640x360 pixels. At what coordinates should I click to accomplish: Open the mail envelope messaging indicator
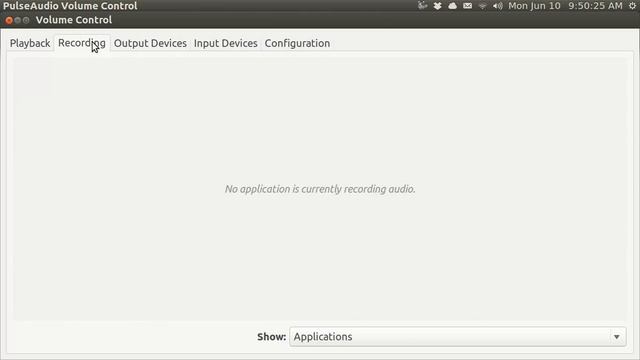coord(467,6)
